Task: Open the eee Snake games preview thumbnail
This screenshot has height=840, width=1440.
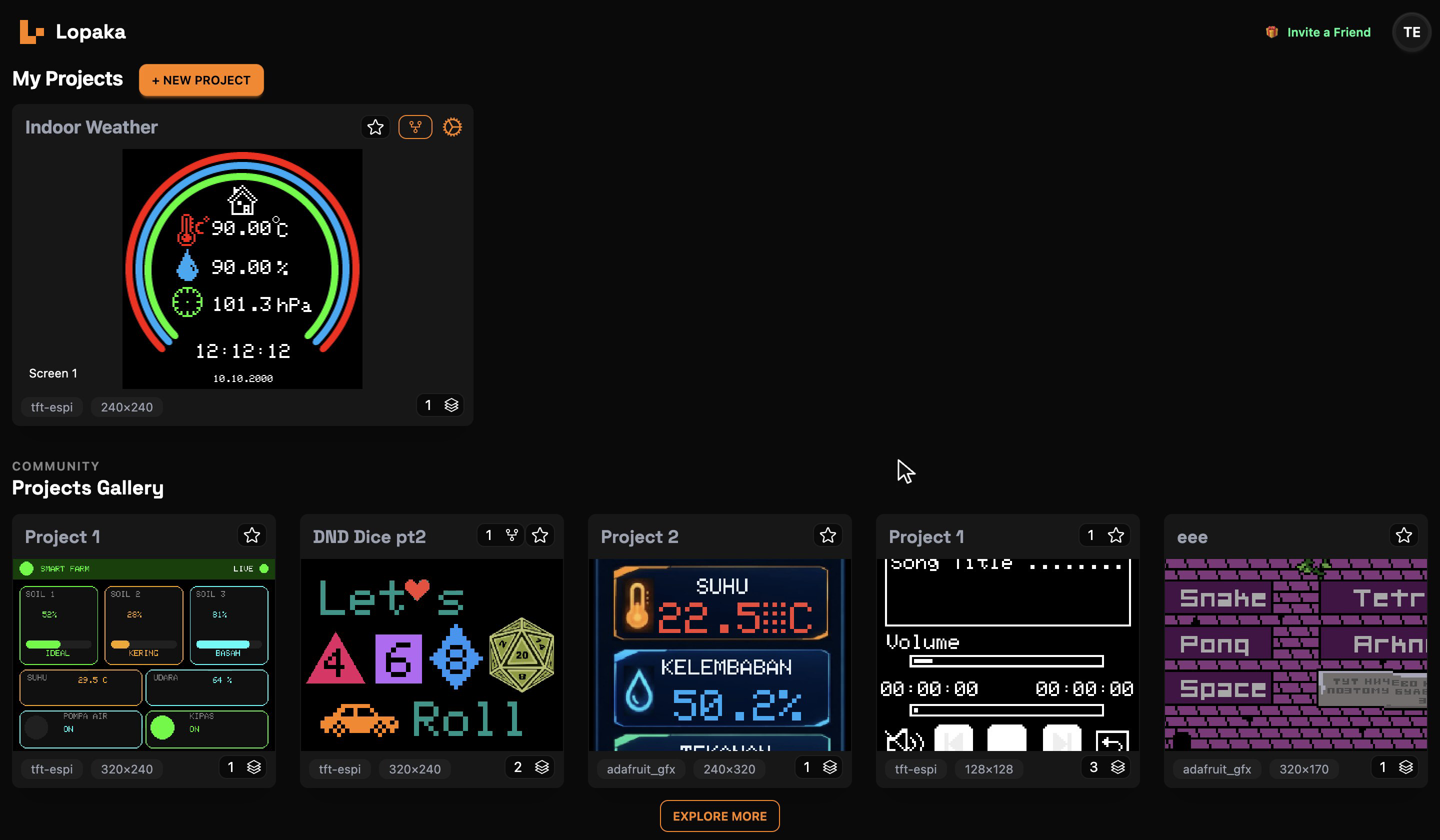Action: [x=1296, y=655]
